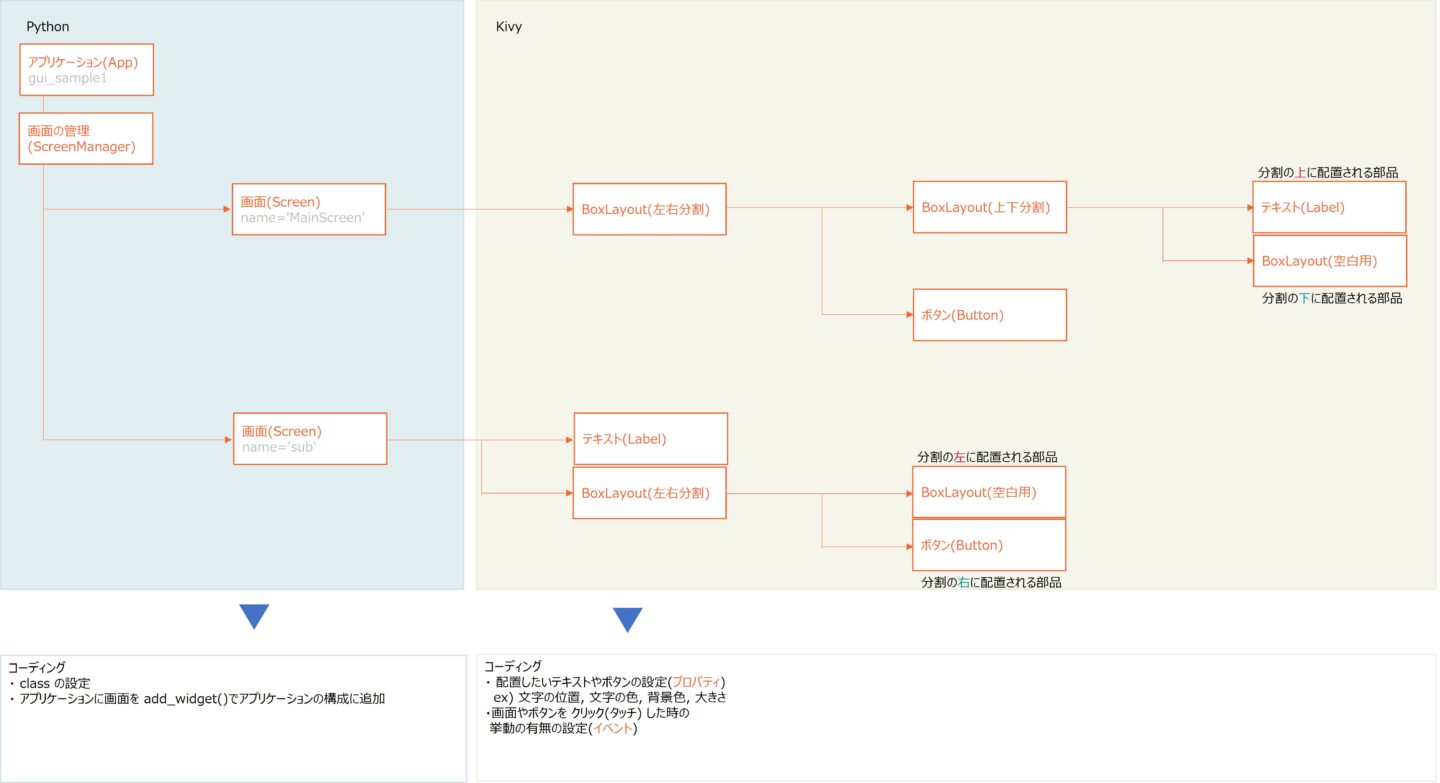
Task: Select the テキスト(Label) box on the right side
Action: click(1330, 207)
